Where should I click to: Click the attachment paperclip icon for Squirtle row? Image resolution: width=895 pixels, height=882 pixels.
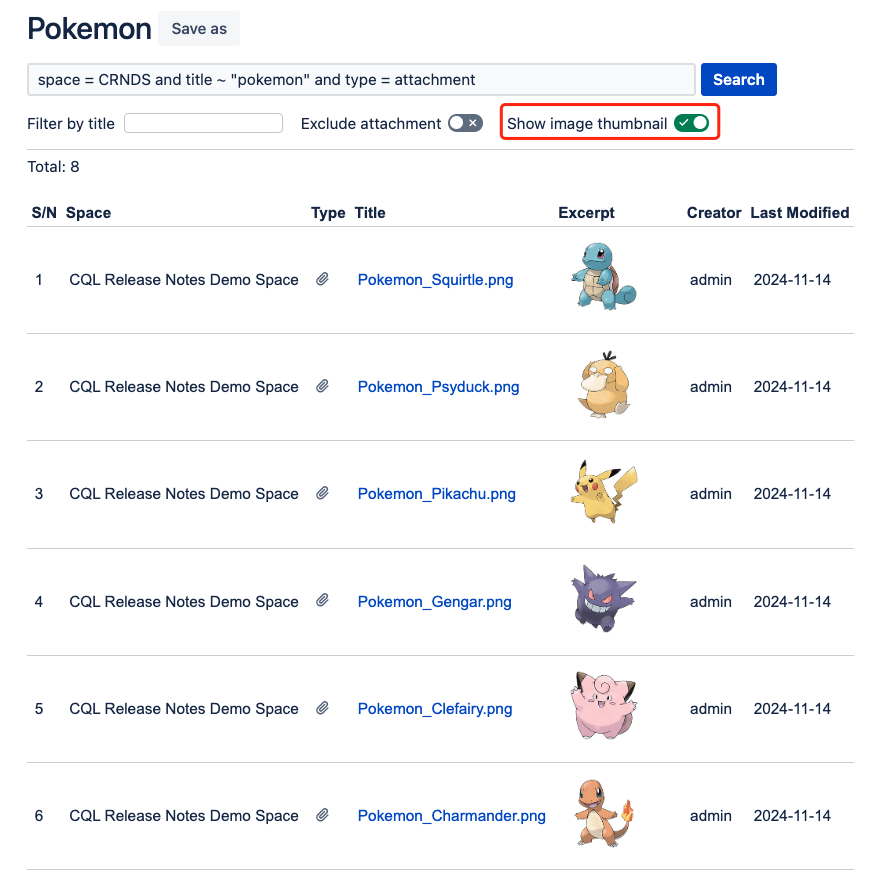click(x=323, y=280)
